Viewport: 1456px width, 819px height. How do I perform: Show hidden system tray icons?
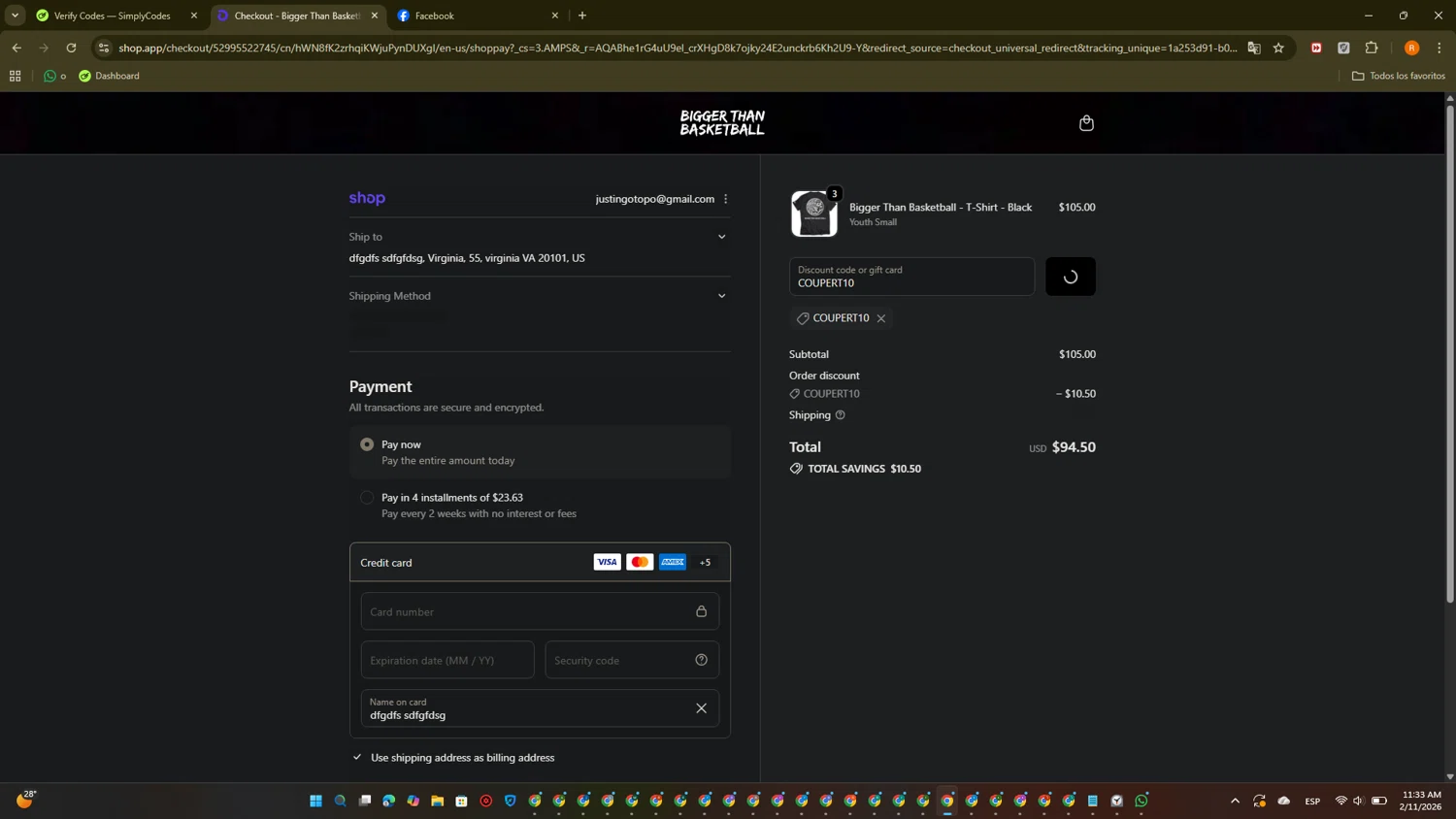[x=1235, y=801]
